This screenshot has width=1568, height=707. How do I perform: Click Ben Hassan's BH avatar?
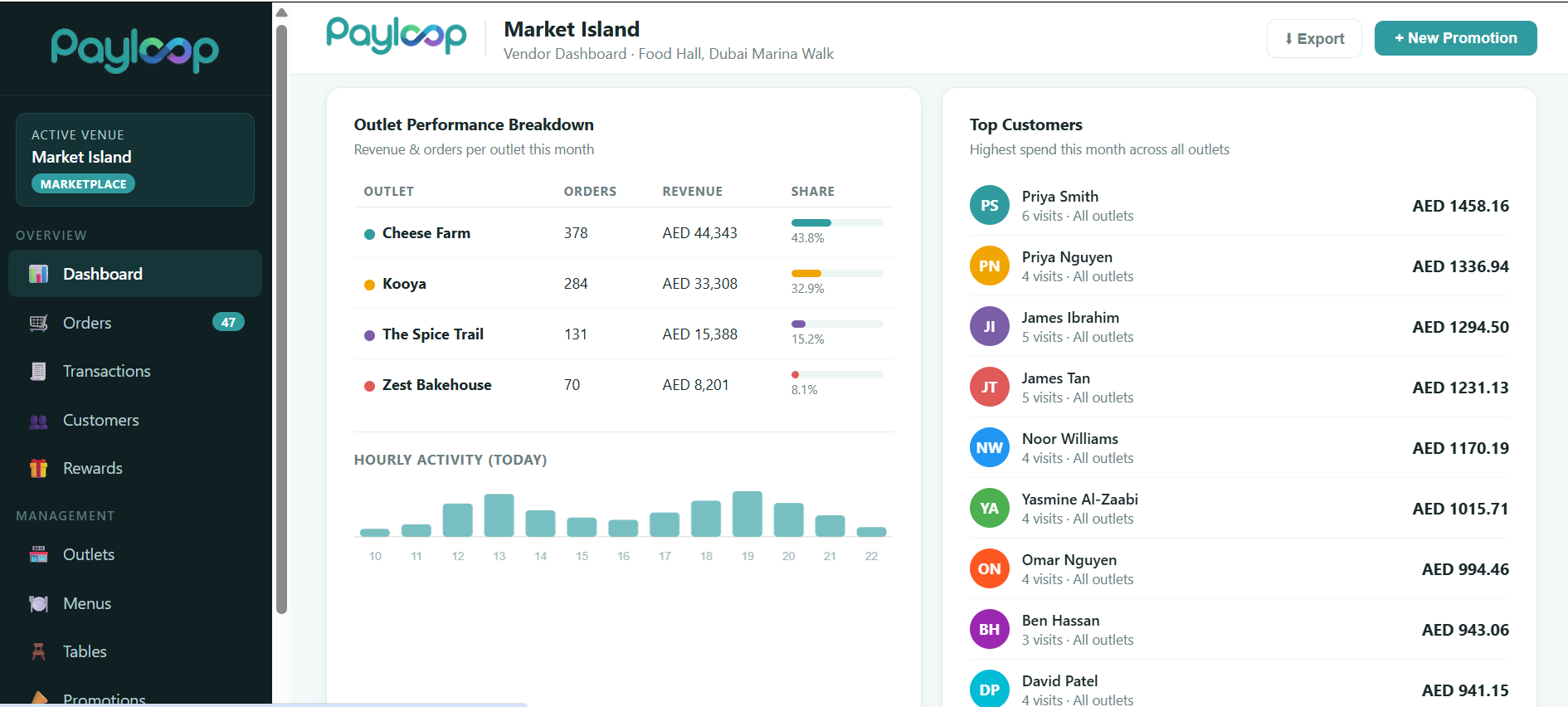coord(990,629)
